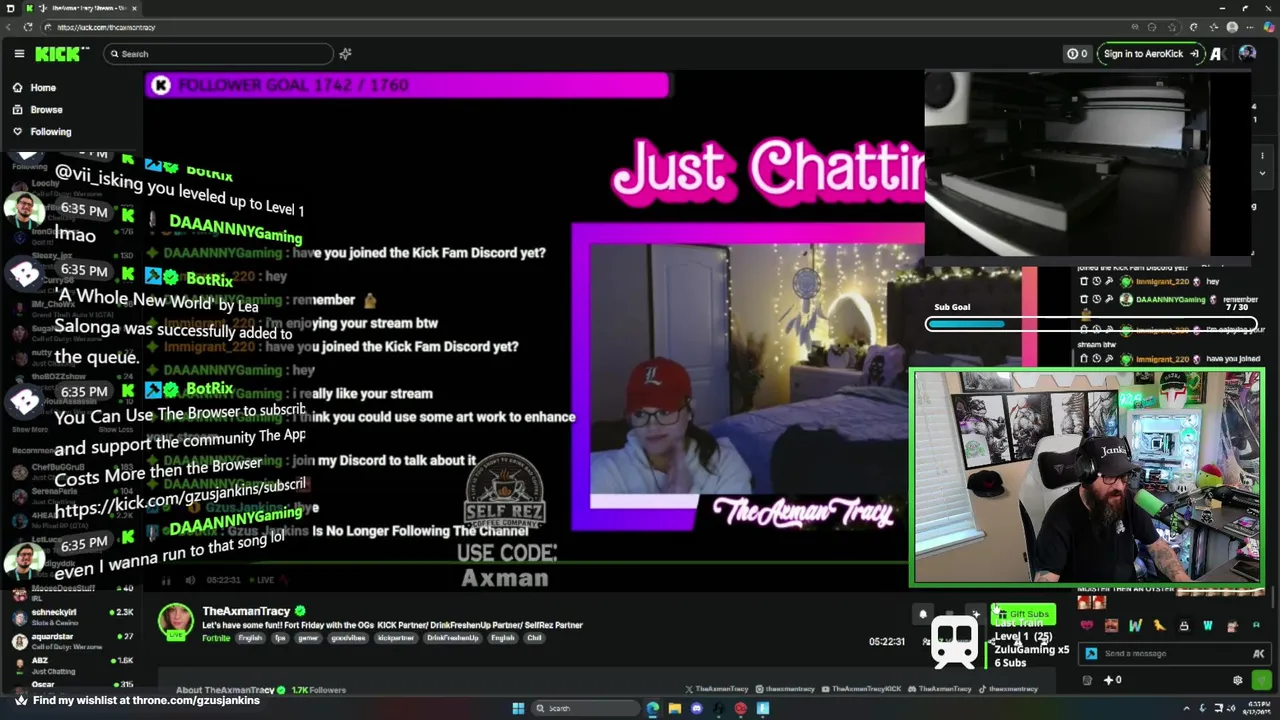Click the 'gamer' stream tag
Viewport: 1280px width, 720px height.
point(307,638)
